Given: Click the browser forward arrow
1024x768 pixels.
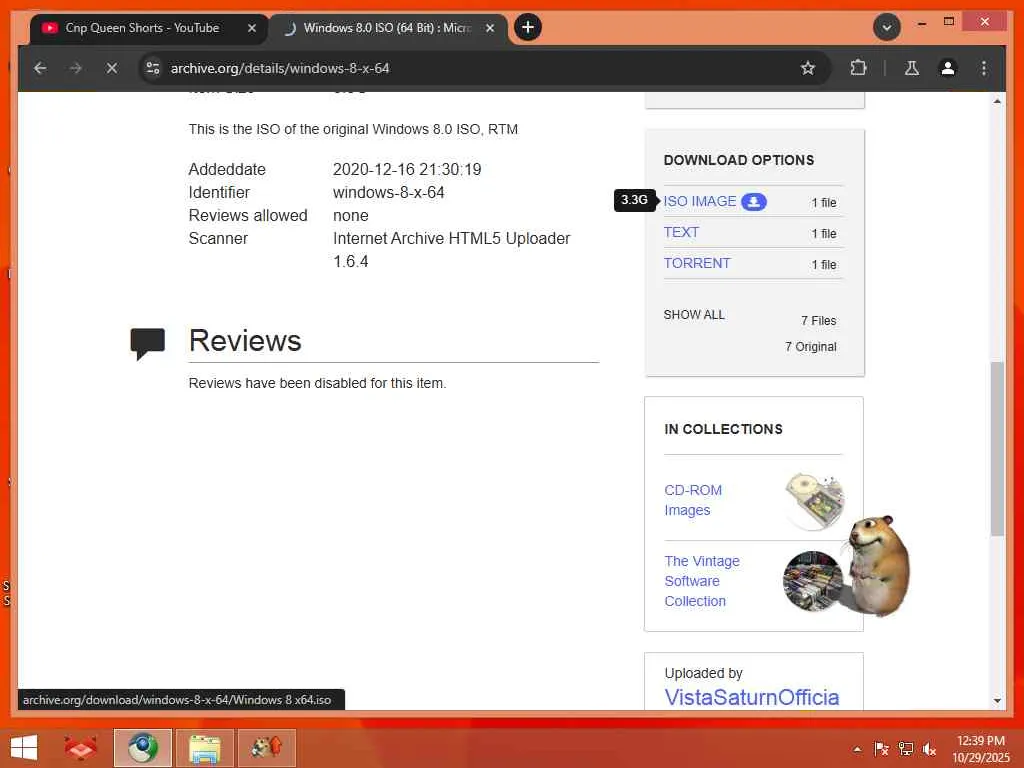Looking at the screenshot, I should pos(76,68).
